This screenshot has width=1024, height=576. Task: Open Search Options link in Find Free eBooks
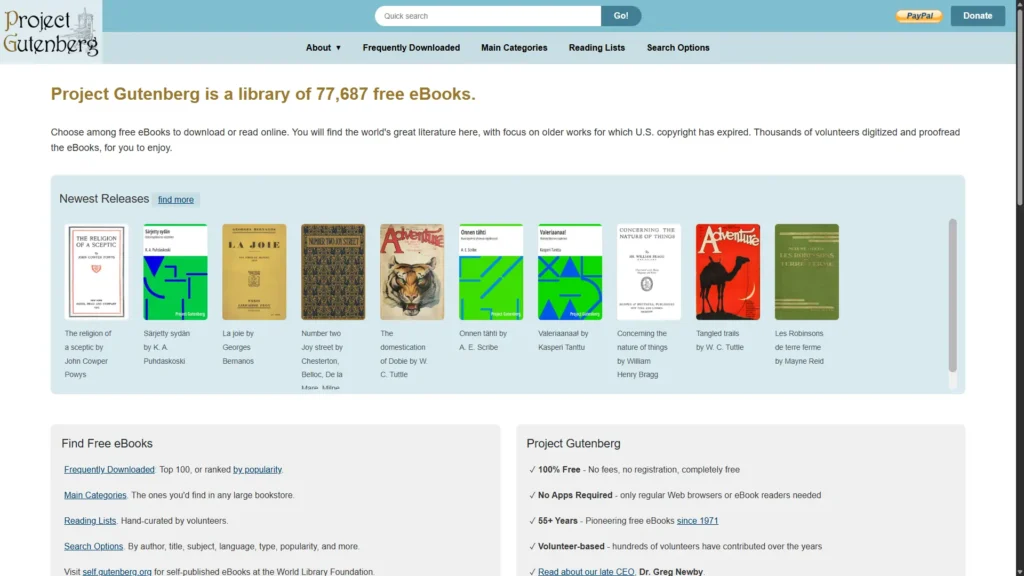(x=93, y=546)
